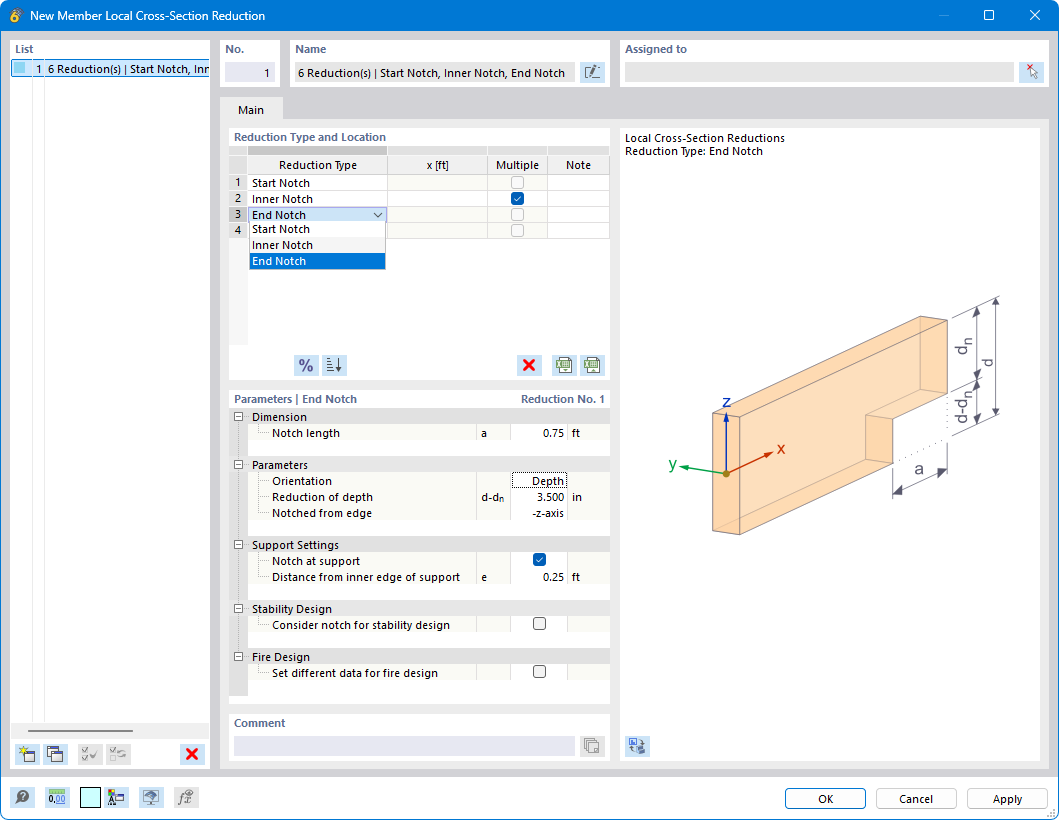Click the percent toggle icon below table
The width and height of the screenshot is (1059, 820).
(306, 365)
